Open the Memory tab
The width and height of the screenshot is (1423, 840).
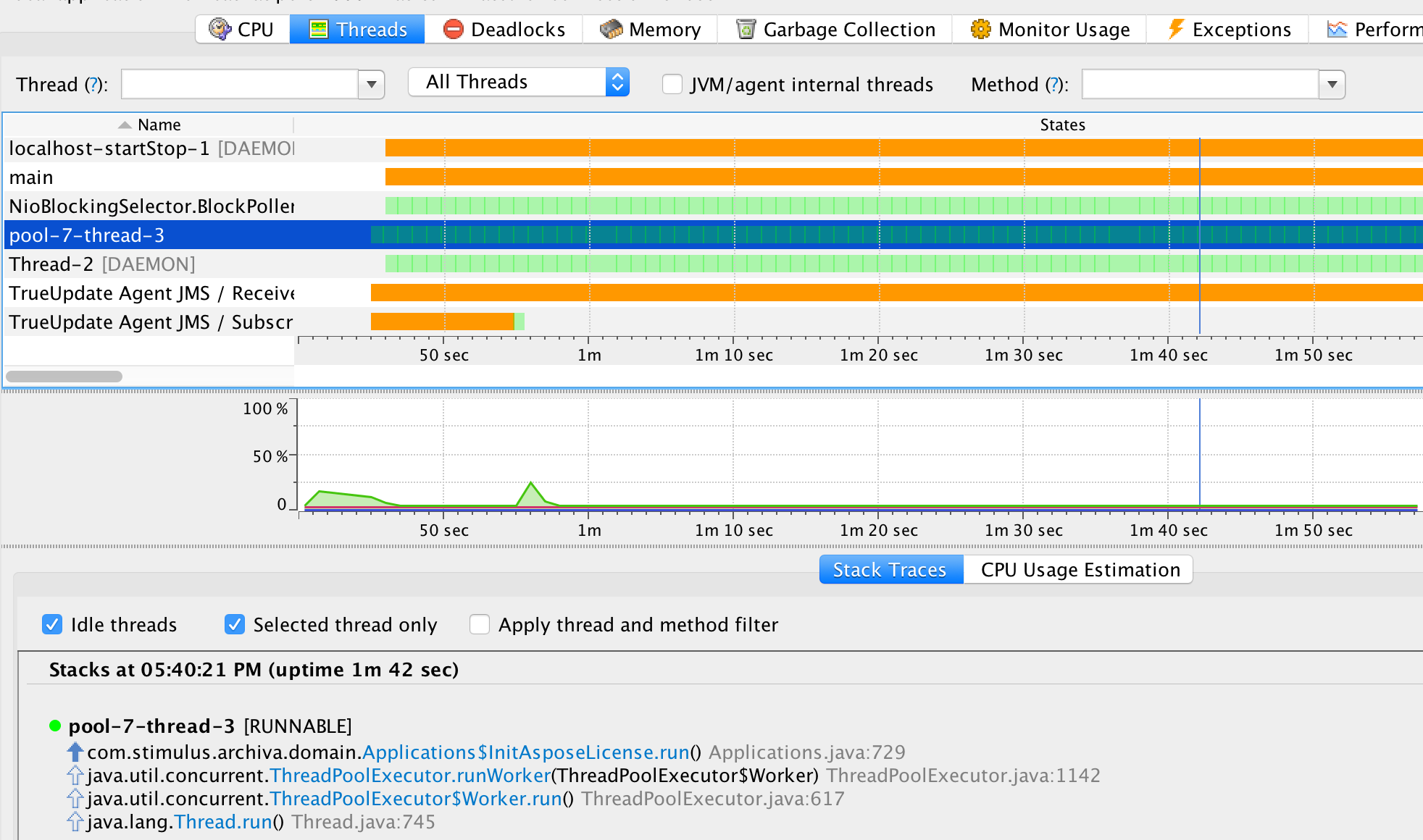(x=650, y=30)
